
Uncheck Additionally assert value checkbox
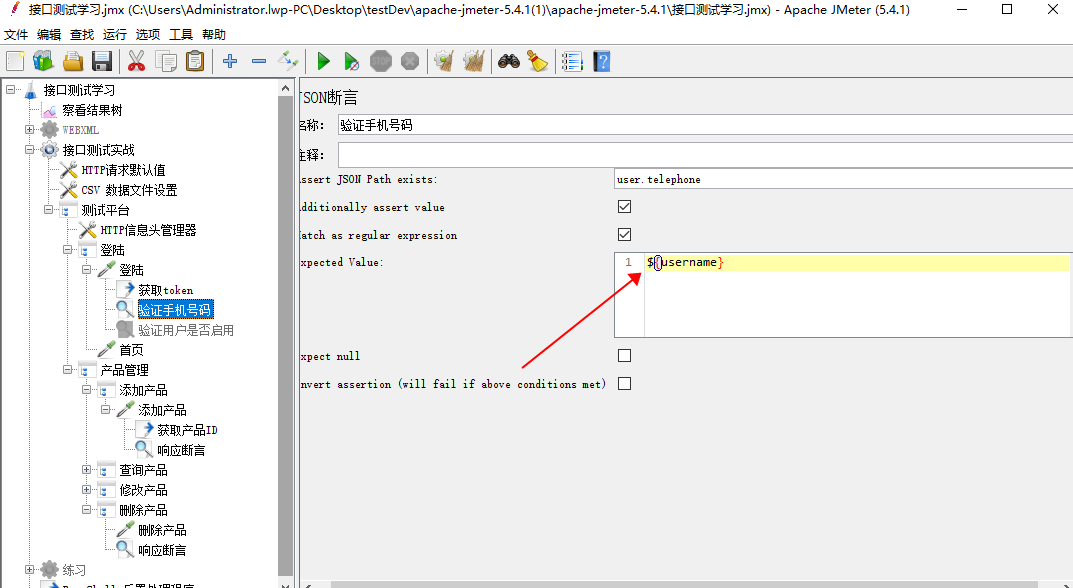[624, 207]
